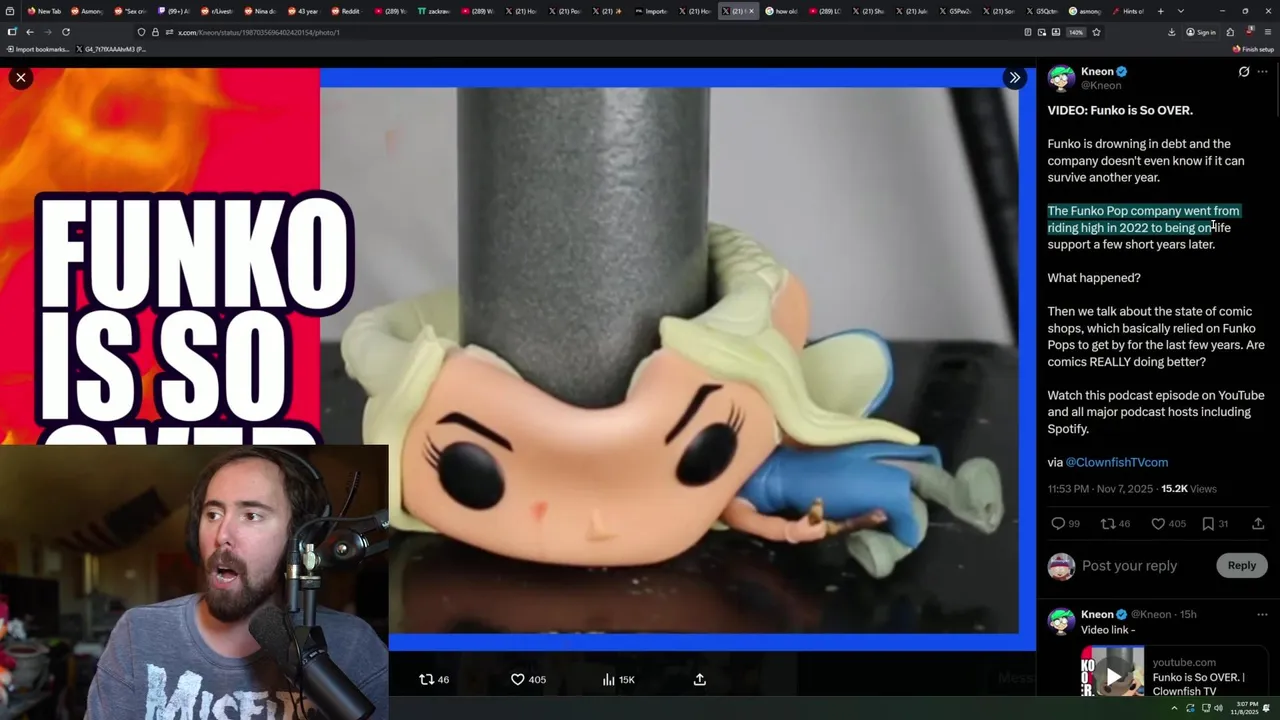This screenshot has height=720, width=1280.
Task: Click the x.com address bar URL
Action: tap(258, 32)
